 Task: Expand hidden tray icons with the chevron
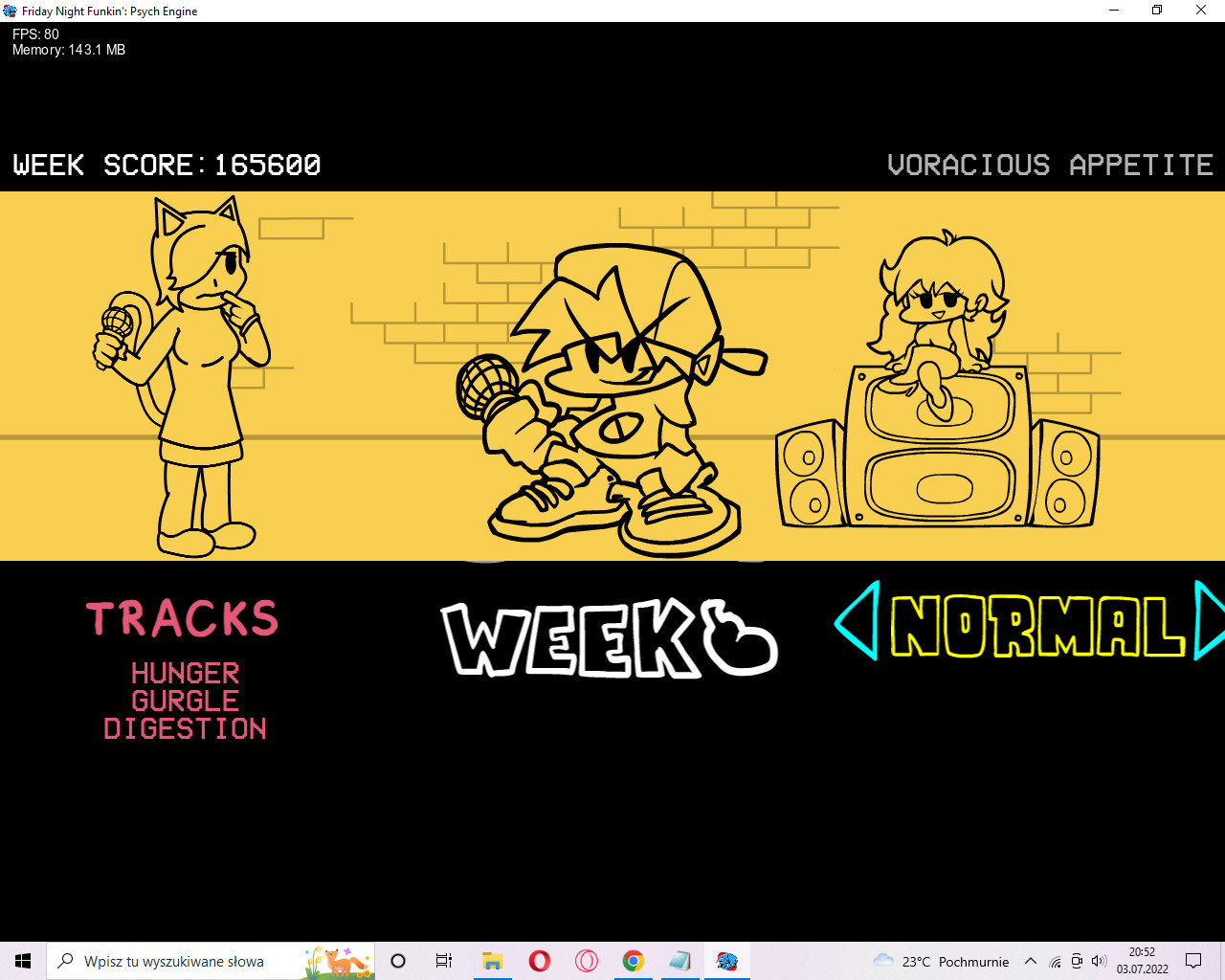[x=1030, y=961]
